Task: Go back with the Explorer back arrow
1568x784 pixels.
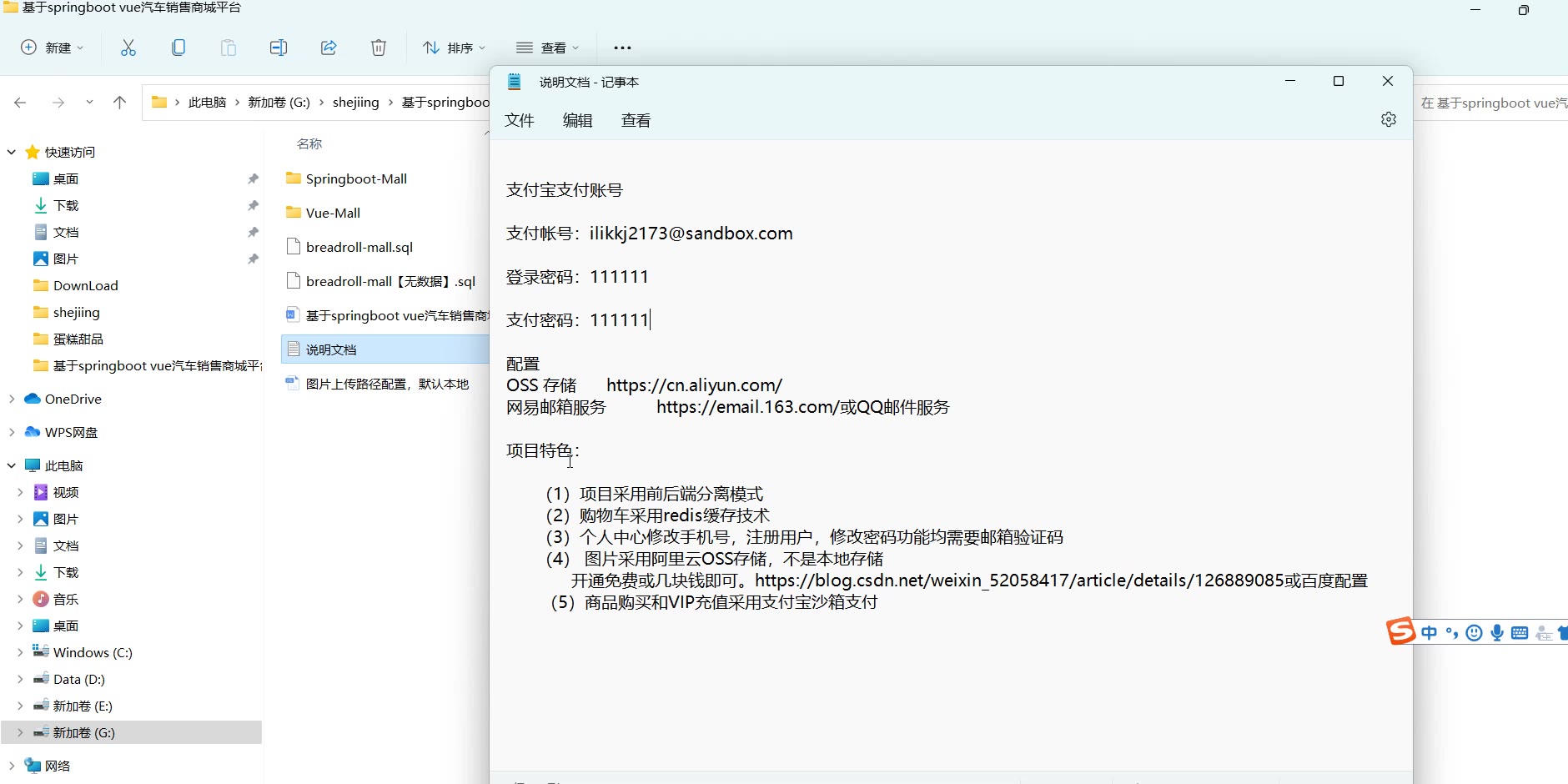Action: [20, 103]
